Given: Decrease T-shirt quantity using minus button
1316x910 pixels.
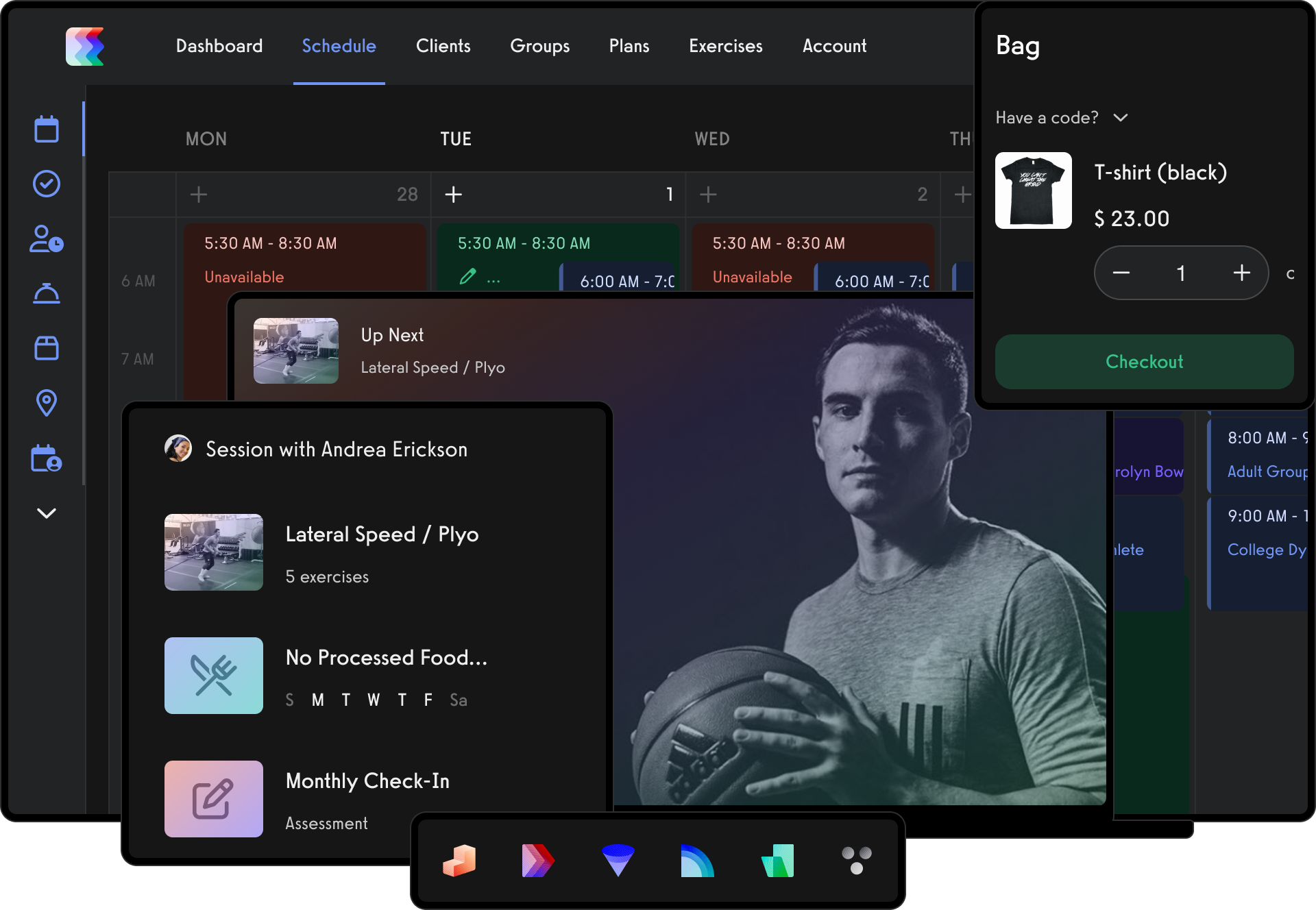Looking at the screenshot, I should click(x=1121, y=273).
